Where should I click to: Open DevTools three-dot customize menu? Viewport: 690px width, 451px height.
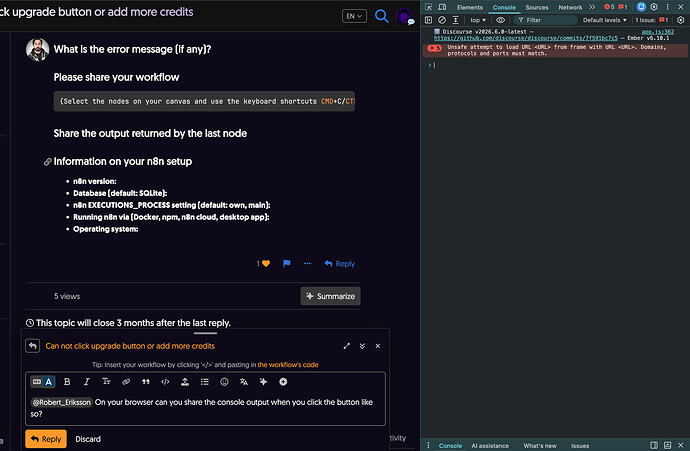click(x=667, y=7)
